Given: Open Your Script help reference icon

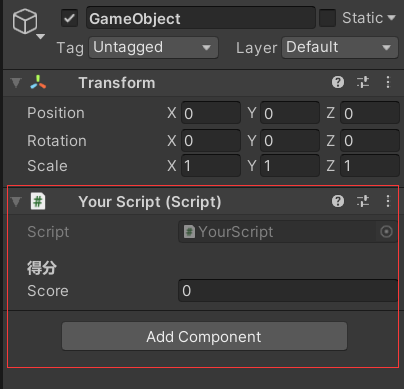Looking at the screenshot, I should 338,201.
